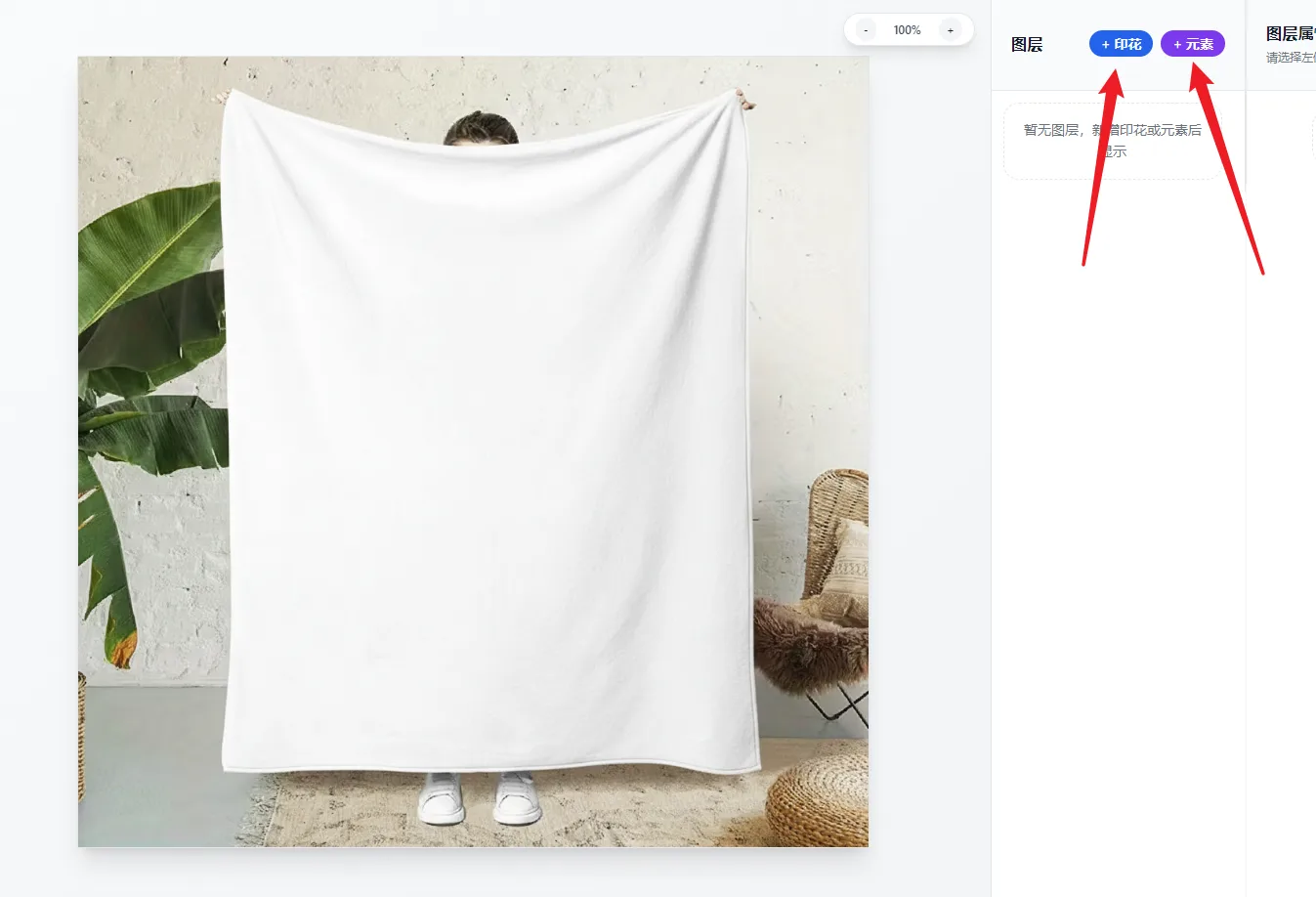
Task: Click the blanket's top-left held corner
Action: click(227, 96)
